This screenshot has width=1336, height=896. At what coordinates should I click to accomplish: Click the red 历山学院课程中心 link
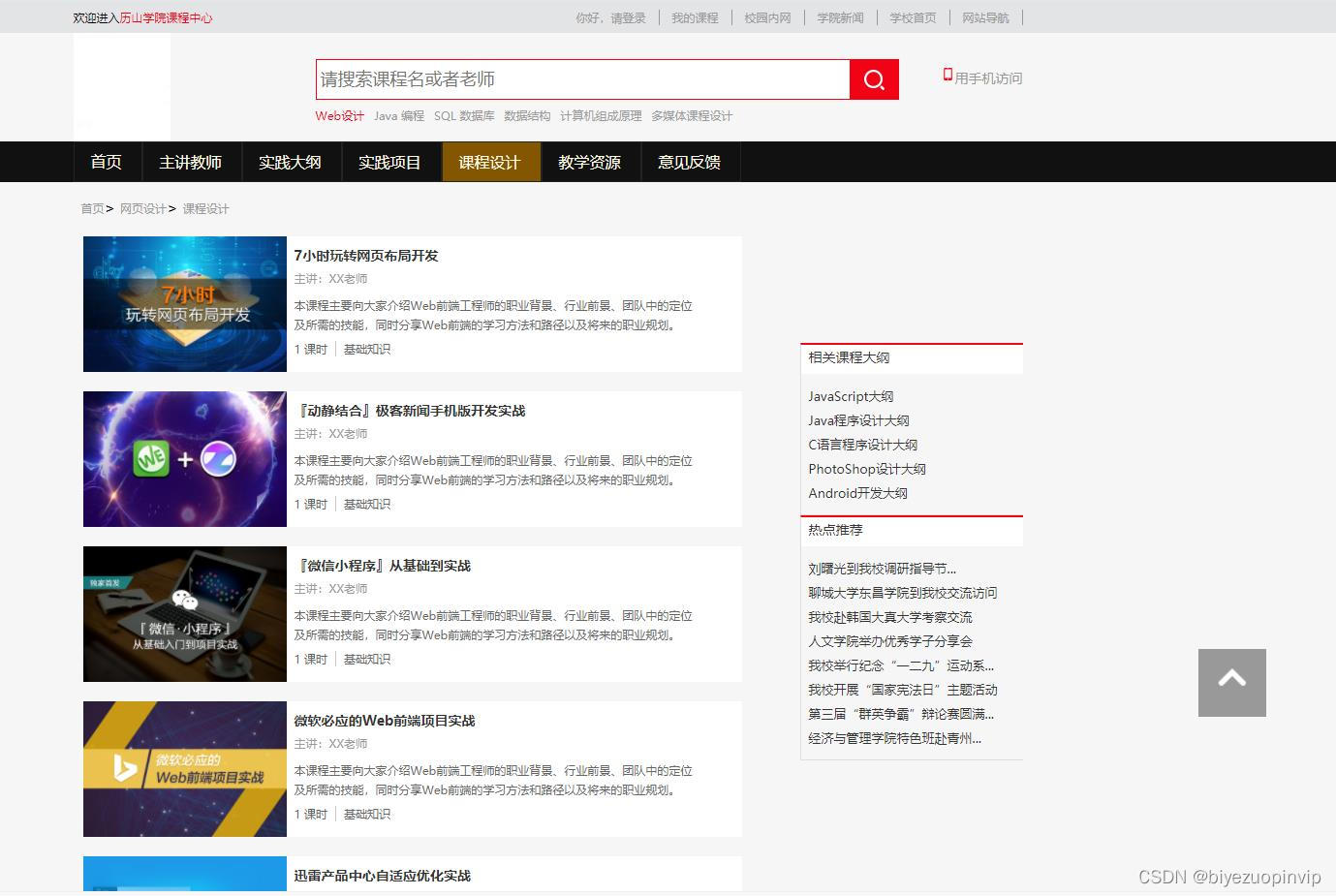[166, 17]
